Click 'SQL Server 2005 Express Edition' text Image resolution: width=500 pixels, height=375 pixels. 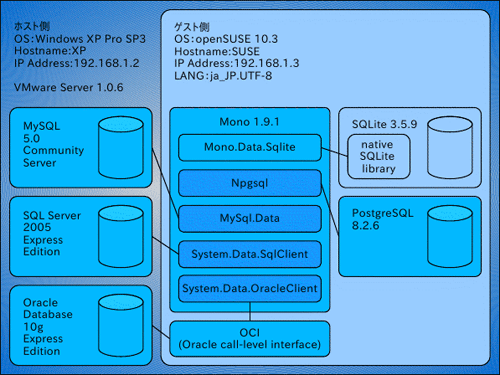[x=52, y=233]
